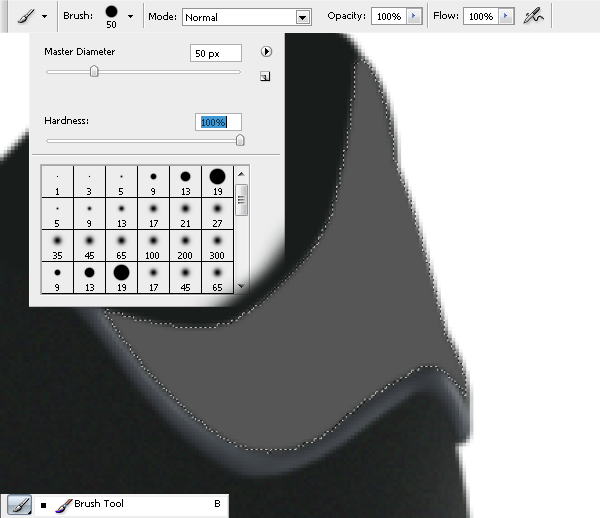
Task: Click the Master Diameter slider handle
Action: (x=94, y=71)
